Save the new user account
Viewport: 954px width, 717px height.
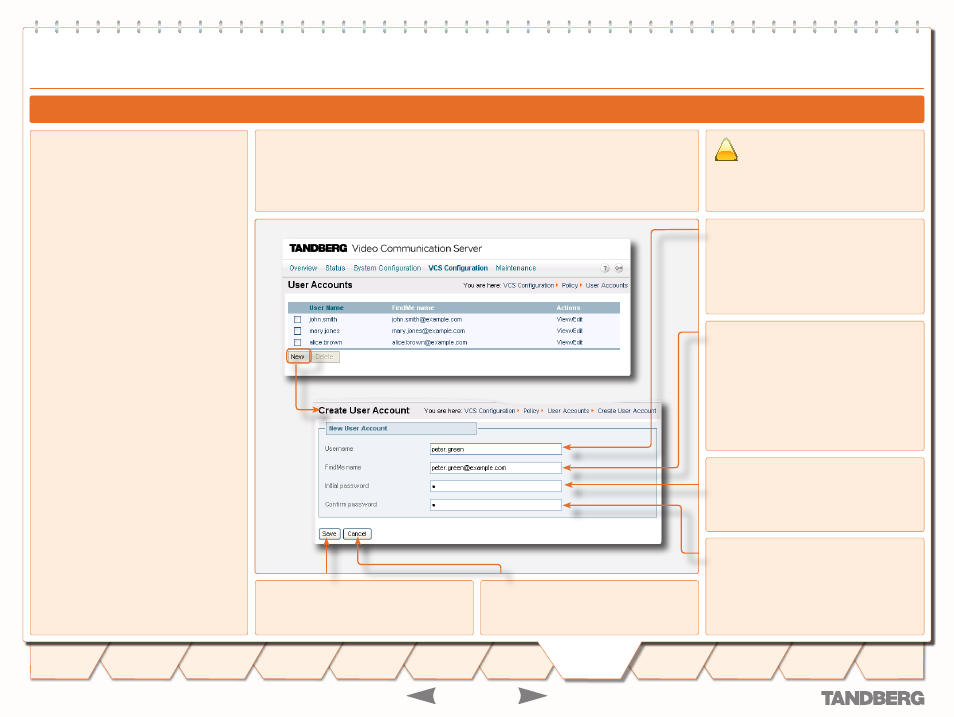[329, 534]
